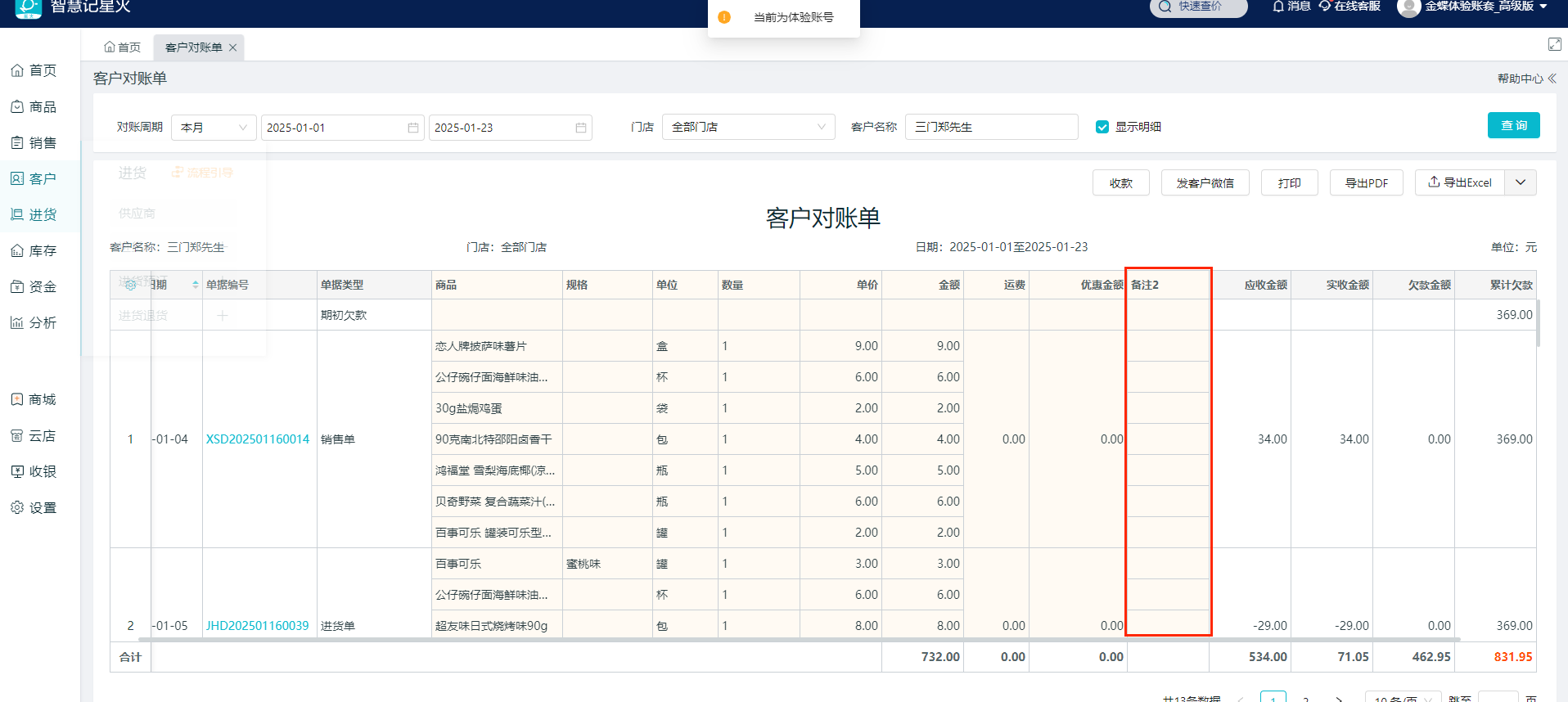
Task: Go to page 2
Action: click(1306, 700)
